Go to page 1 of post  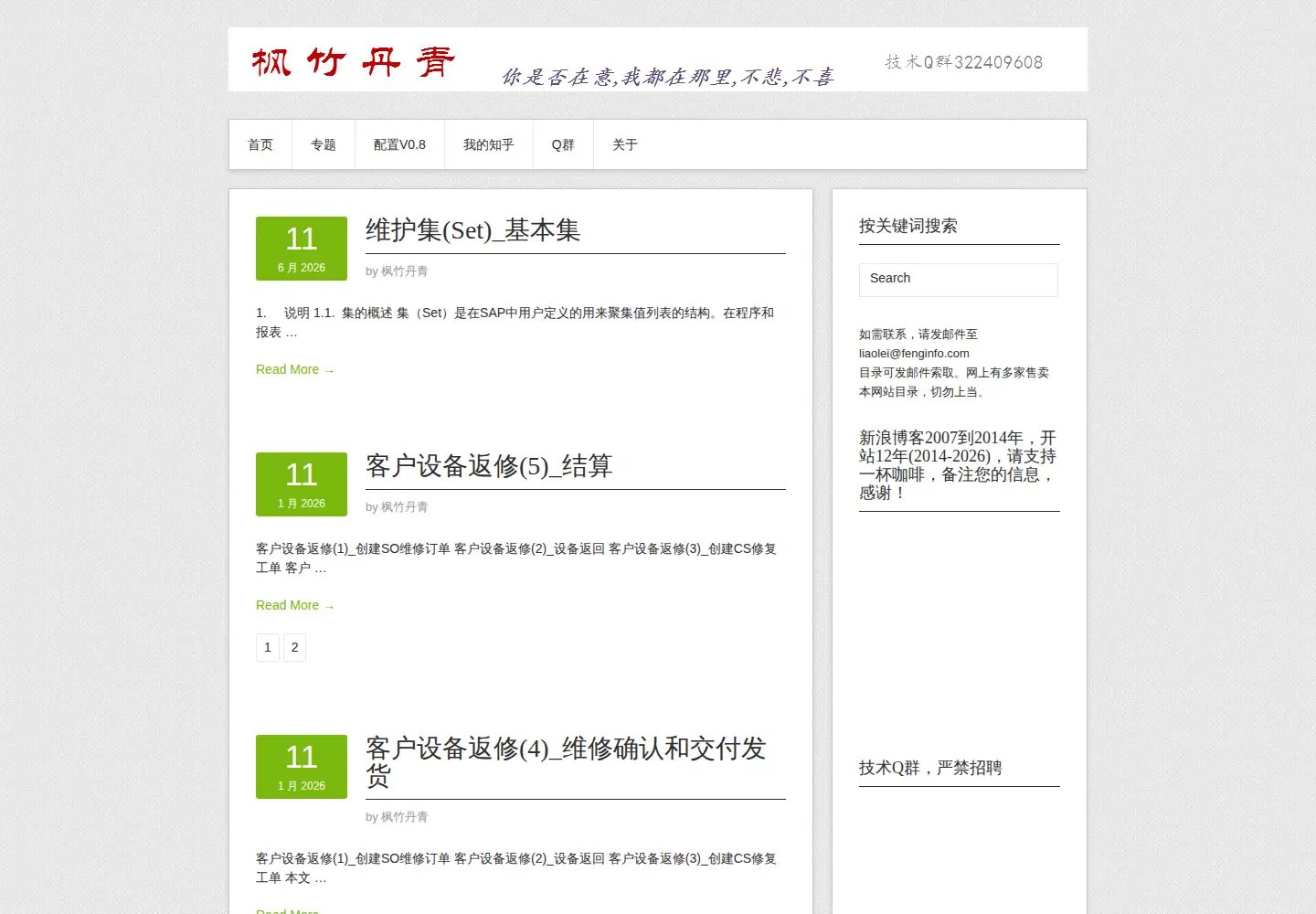click(x=268, y=647)
